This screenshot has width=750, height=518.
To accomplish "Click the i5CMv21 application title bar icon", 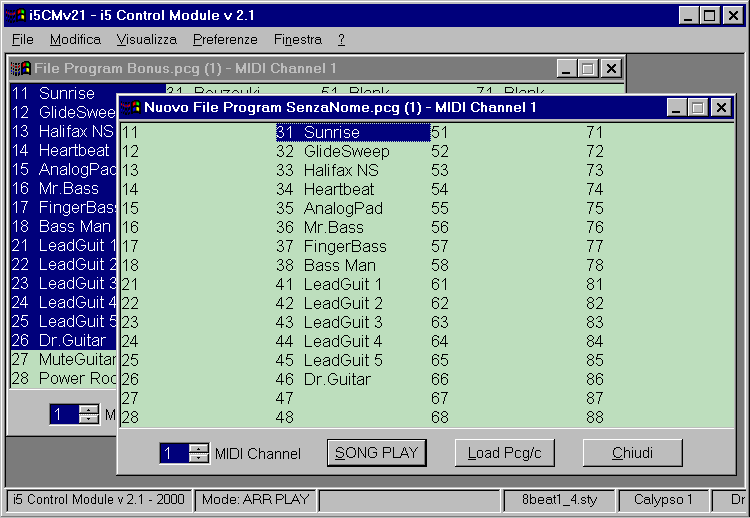I will 15,15.
